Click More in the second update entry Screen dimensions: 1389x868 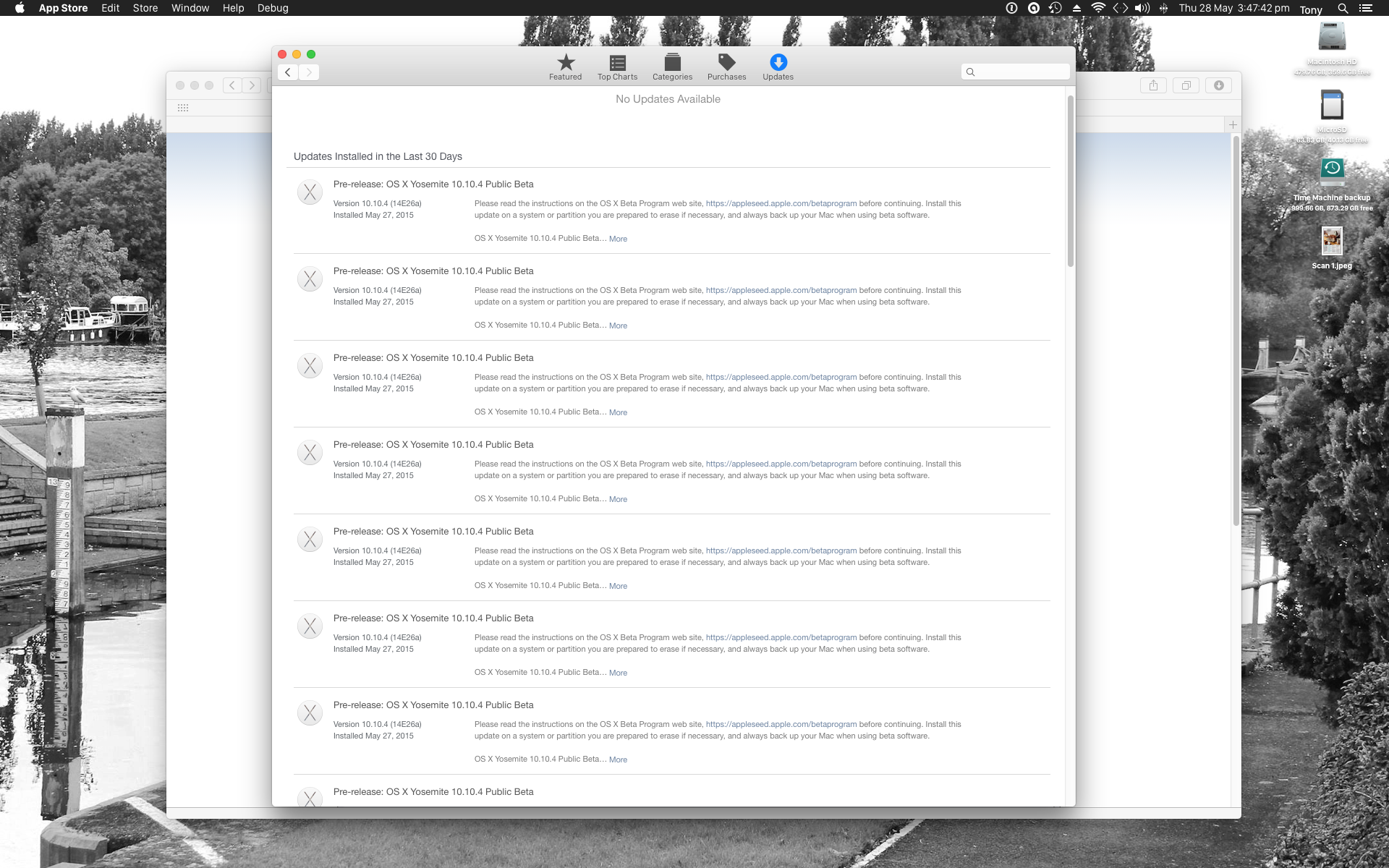[x=618, y=325]
